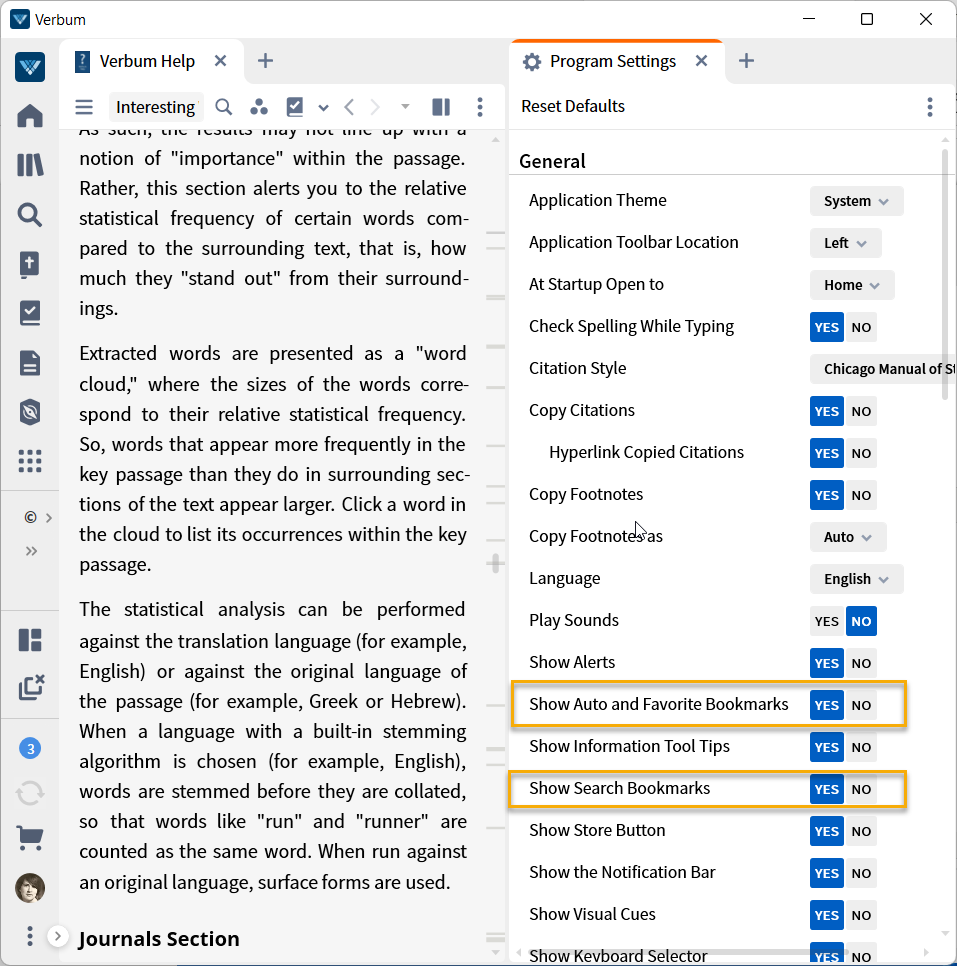Set Show Alerts to NO

tap(861, 664)
